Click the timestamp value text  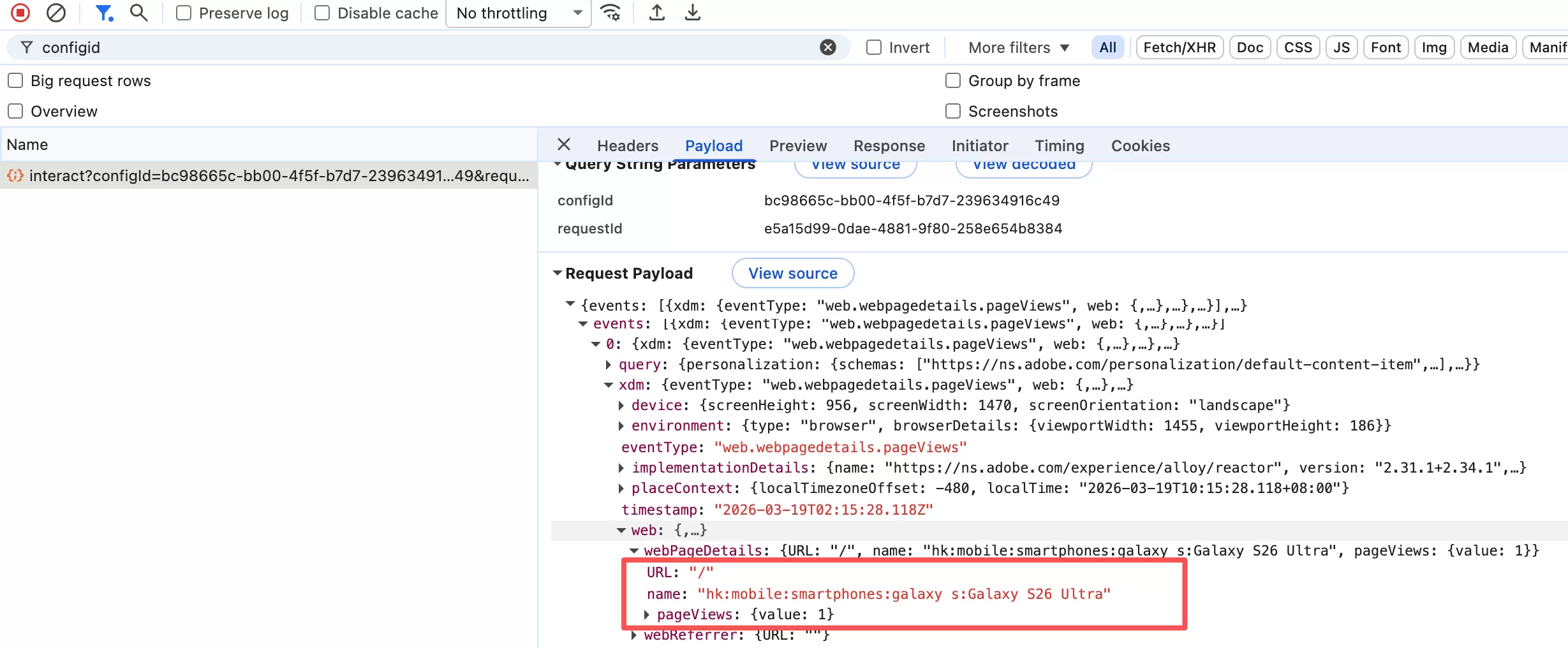[824, 510]
